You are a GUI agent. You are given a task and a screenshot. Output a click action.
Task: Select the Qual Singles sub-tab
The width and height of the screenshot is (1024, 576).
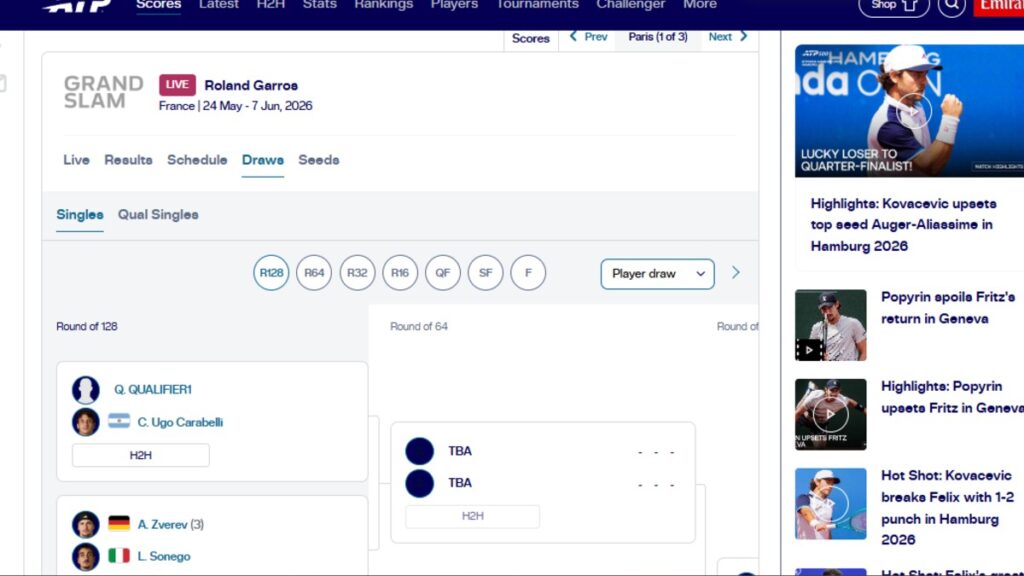(x=158, y=215)
